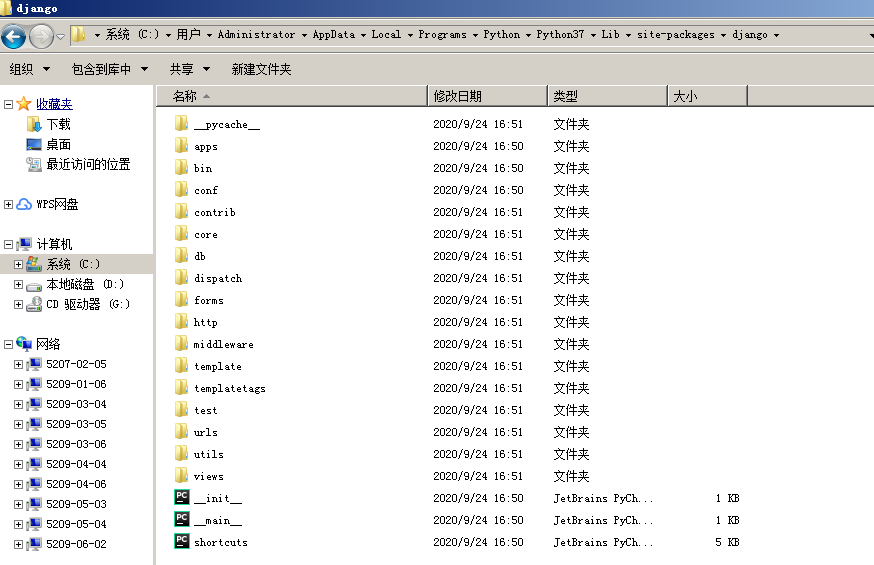Click the urls folder icon

coord(181,432)
